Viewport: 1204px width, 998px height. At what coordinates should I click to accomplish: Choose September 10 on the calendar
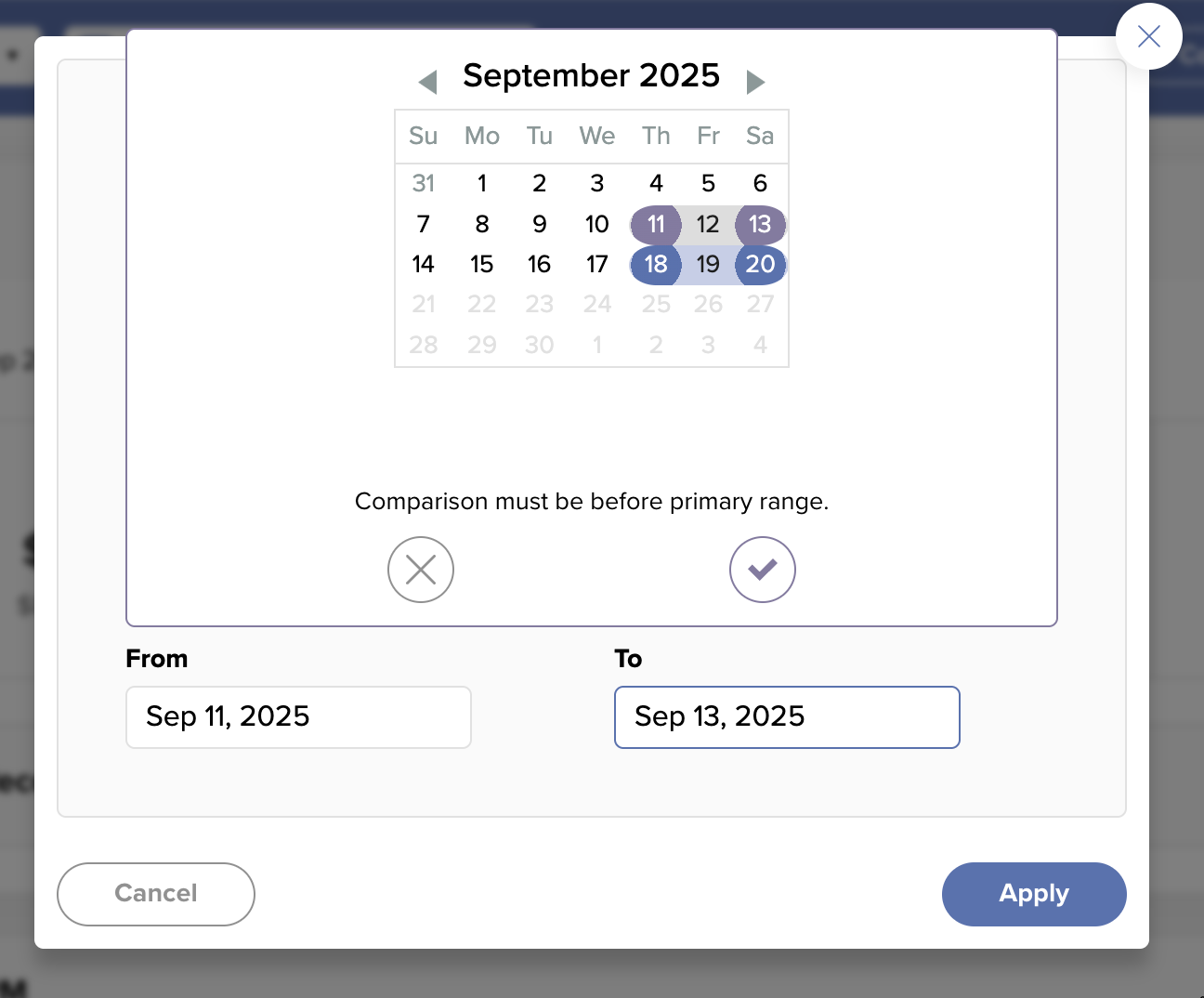click(x=596, y=224)
